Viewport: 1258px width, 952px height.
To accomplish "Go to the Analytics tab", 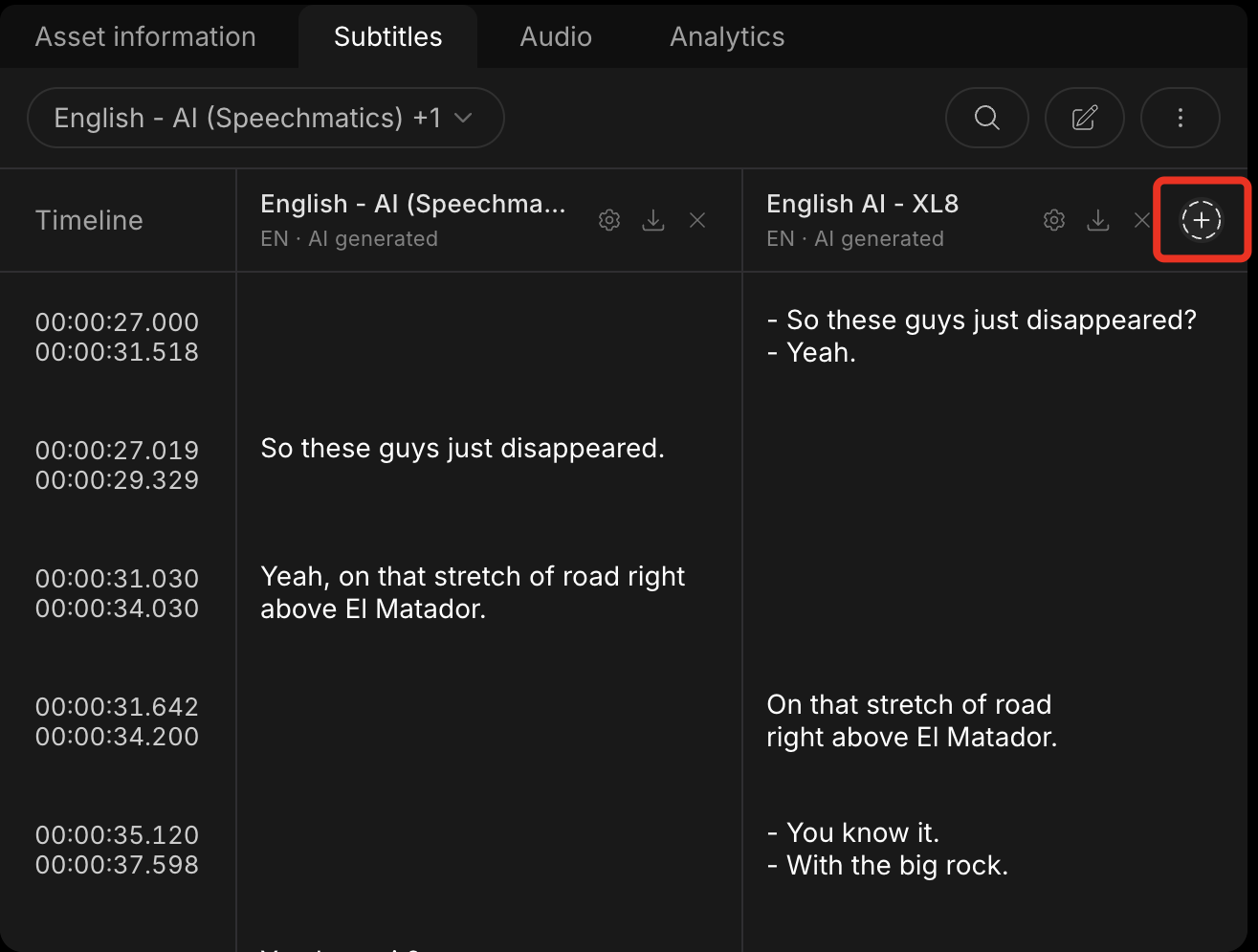I will click(727, 36).
